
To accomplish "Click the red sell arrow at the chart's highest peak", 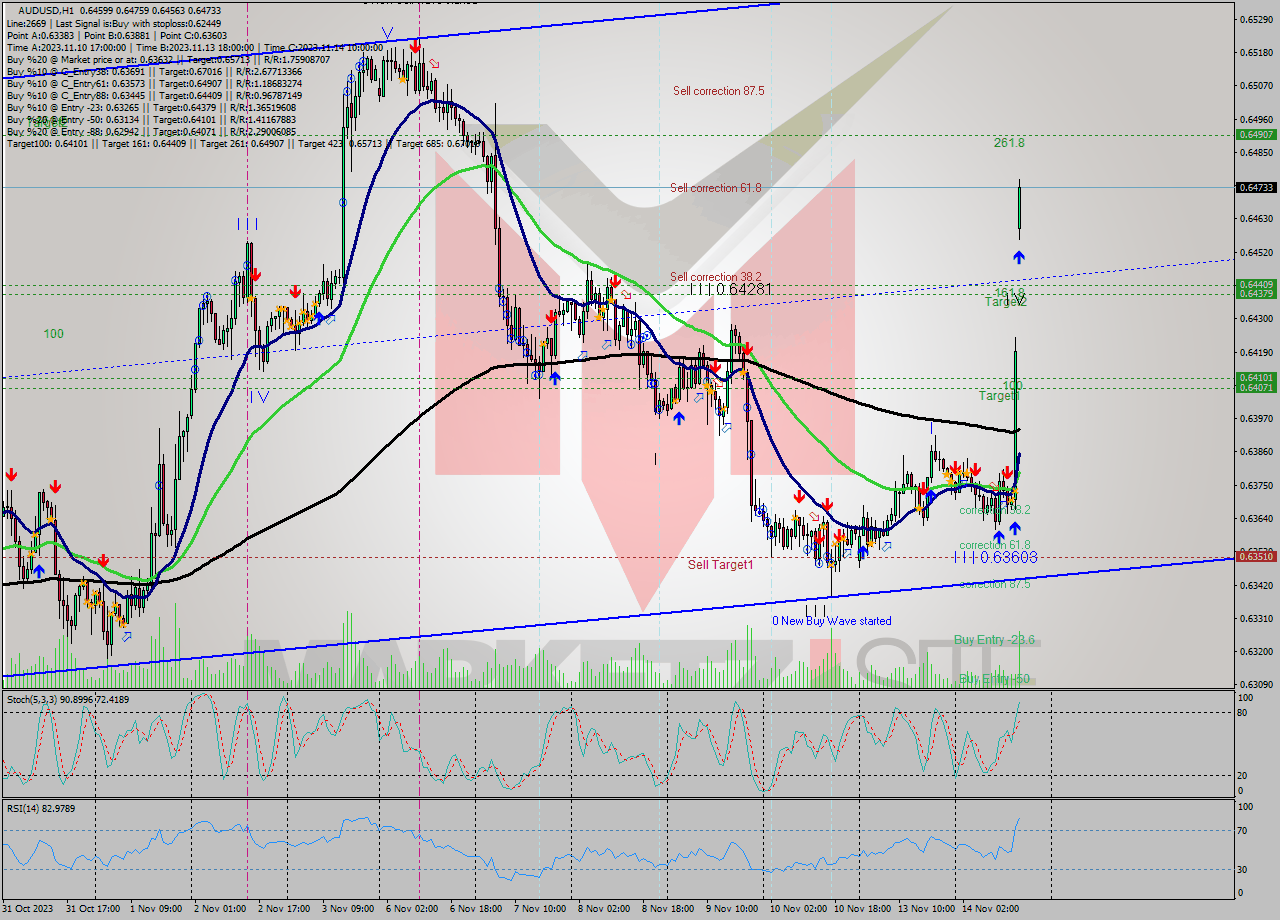I will tap(416, 44).
